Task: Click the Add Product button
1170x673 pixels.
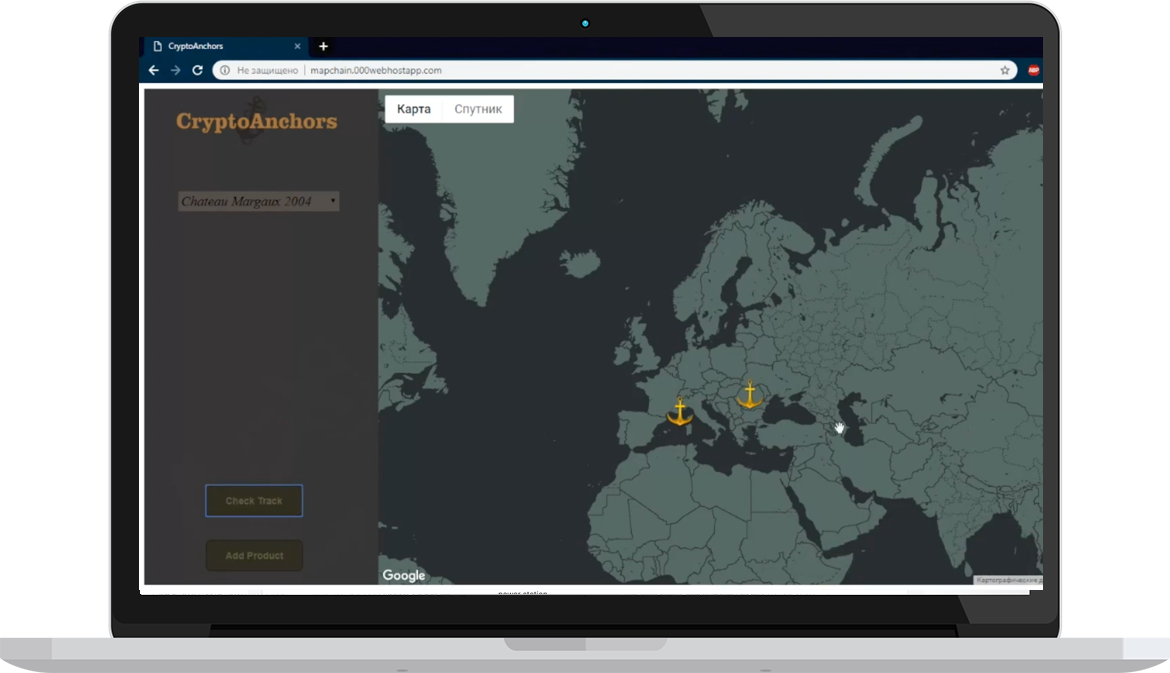Action: [254, 556]
